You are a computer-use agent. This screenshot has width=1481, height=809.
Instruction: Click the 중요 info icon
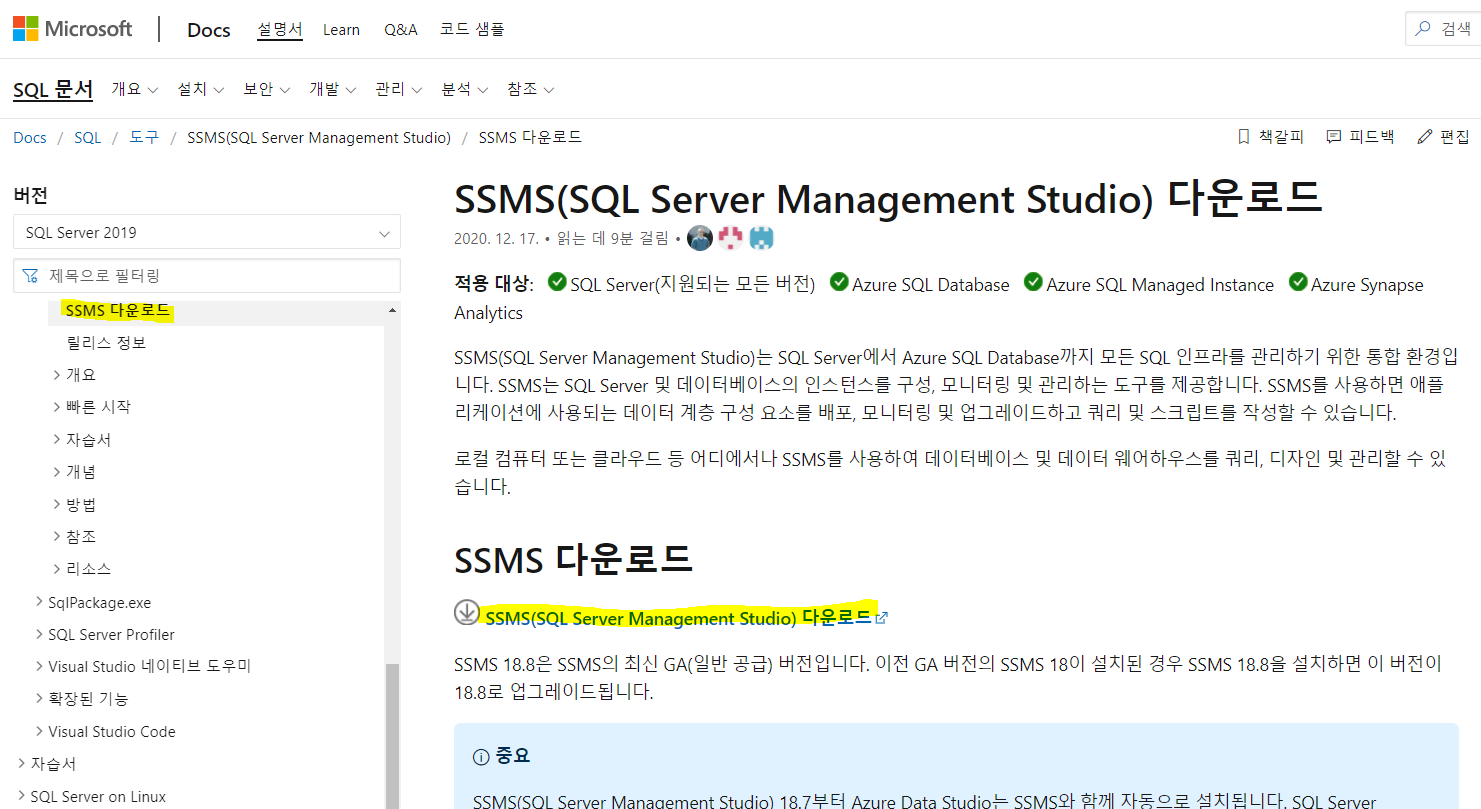coord(481,756)
